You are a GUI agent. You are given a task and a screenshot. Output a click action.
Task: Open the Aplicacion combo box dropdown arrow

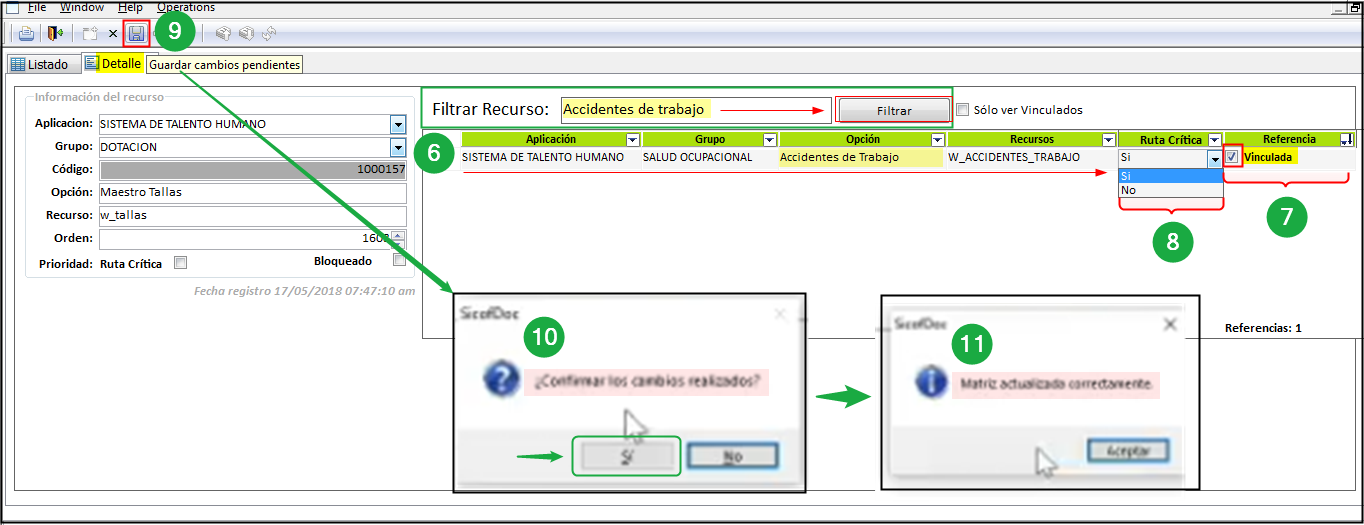pyautogui.click(x=398, y=125)
